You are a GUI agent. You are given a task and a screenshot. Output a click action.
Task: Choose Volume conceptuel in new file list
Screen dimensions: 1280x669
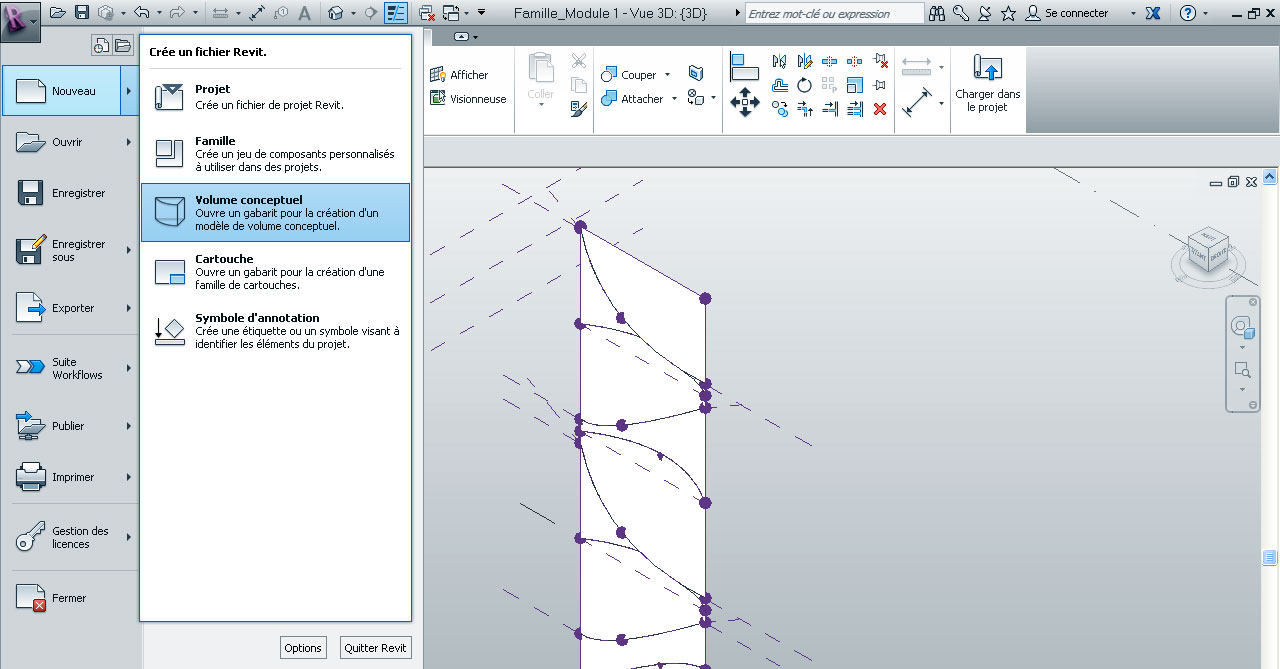275,212
